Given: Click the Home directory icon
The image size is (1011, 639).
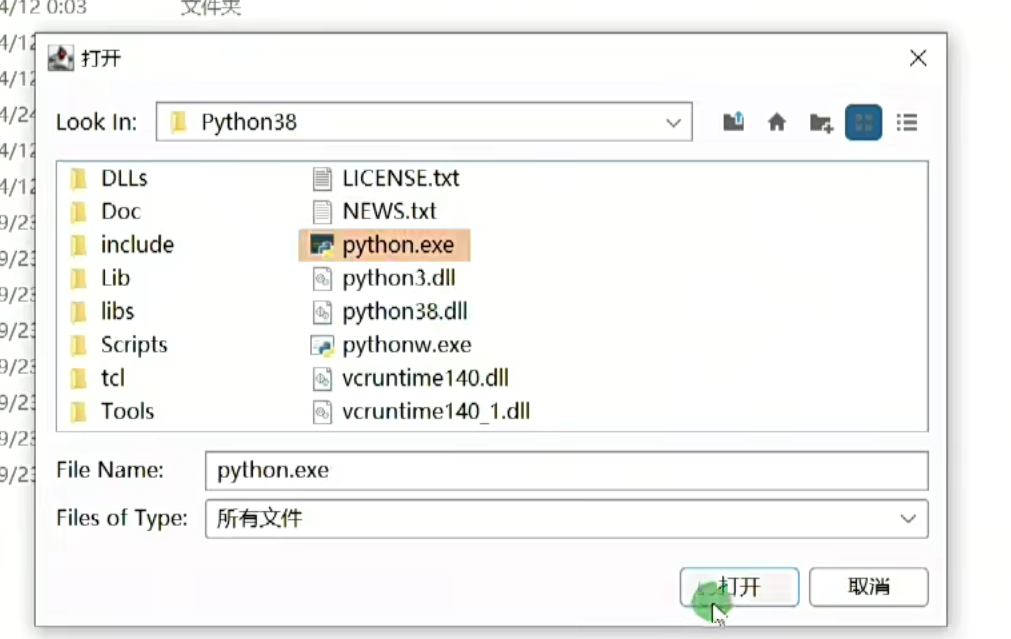Looking at the screenshot, I should click(777, 122).
